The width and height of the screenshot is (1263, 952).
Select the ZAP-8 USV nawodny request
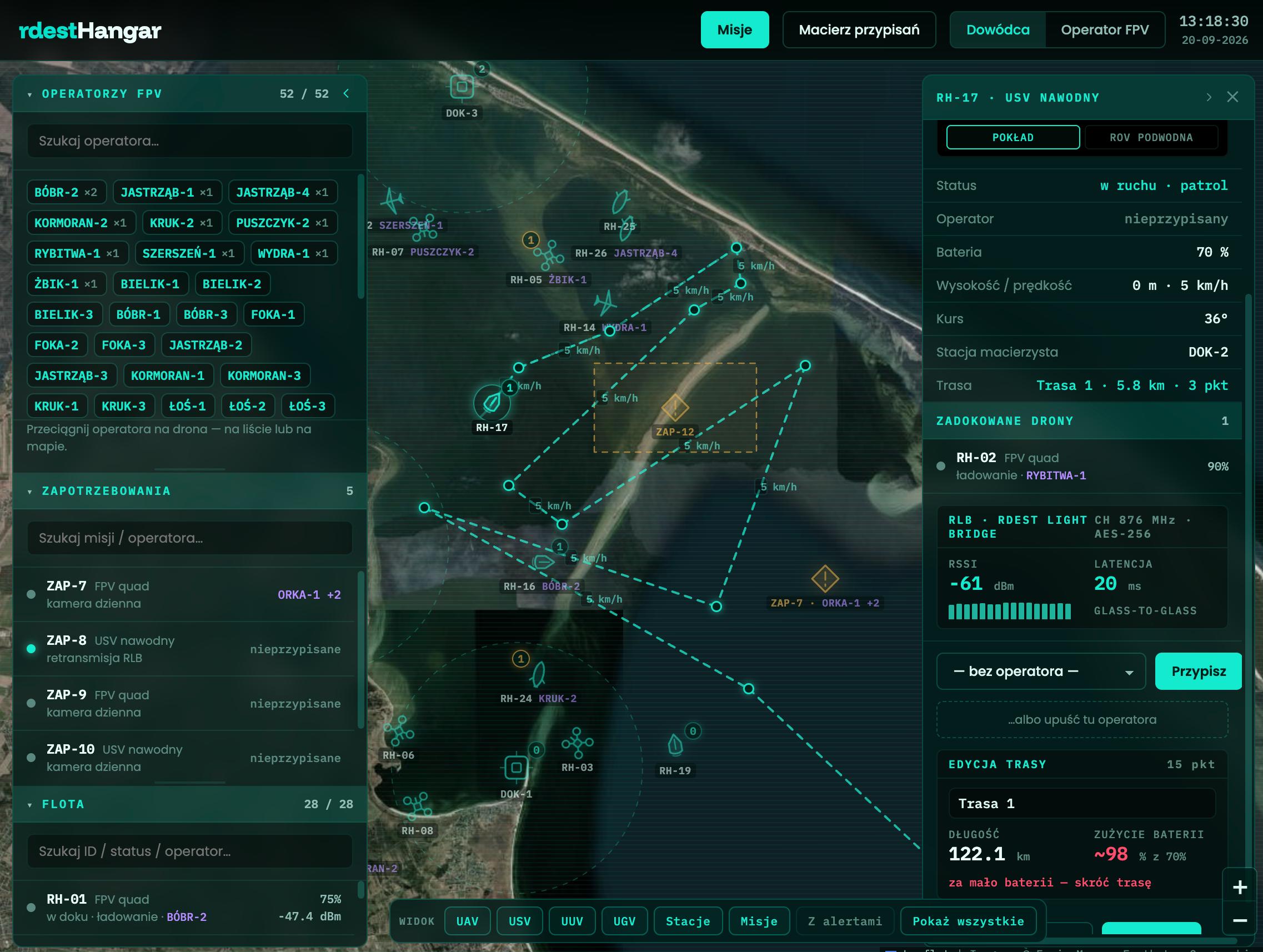[x=184, y=649]
